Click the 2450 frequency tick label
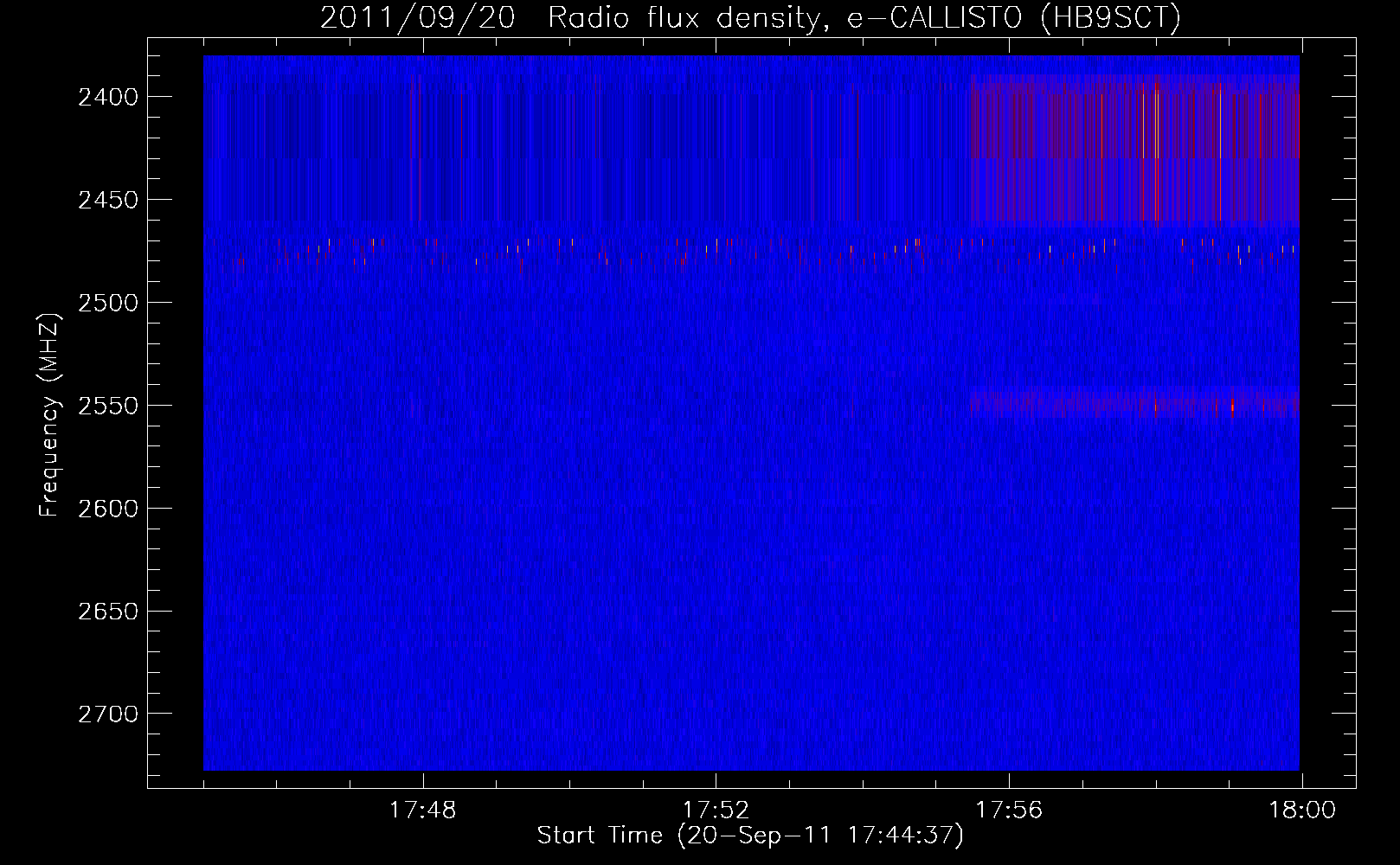This screenshot has width=1400, height=865. tap(108, 200)
